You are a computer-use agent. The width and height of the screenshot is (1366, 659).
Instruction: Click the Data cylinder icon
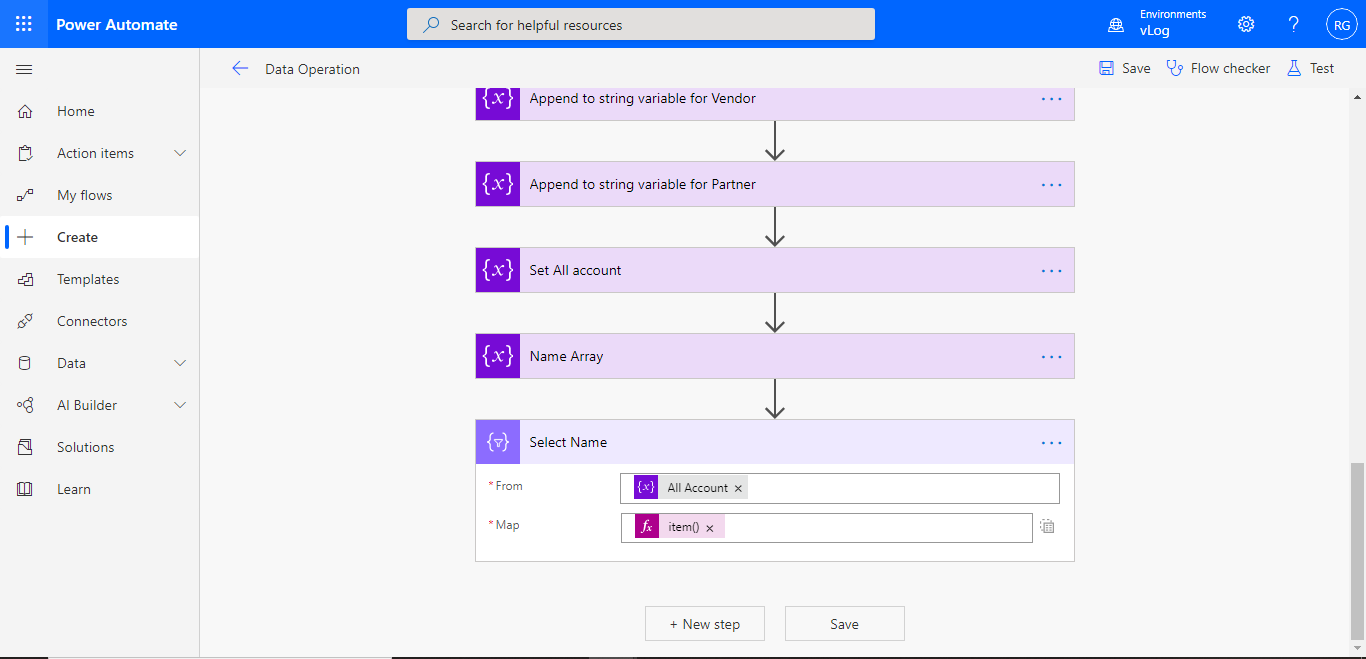click(25, 363)
